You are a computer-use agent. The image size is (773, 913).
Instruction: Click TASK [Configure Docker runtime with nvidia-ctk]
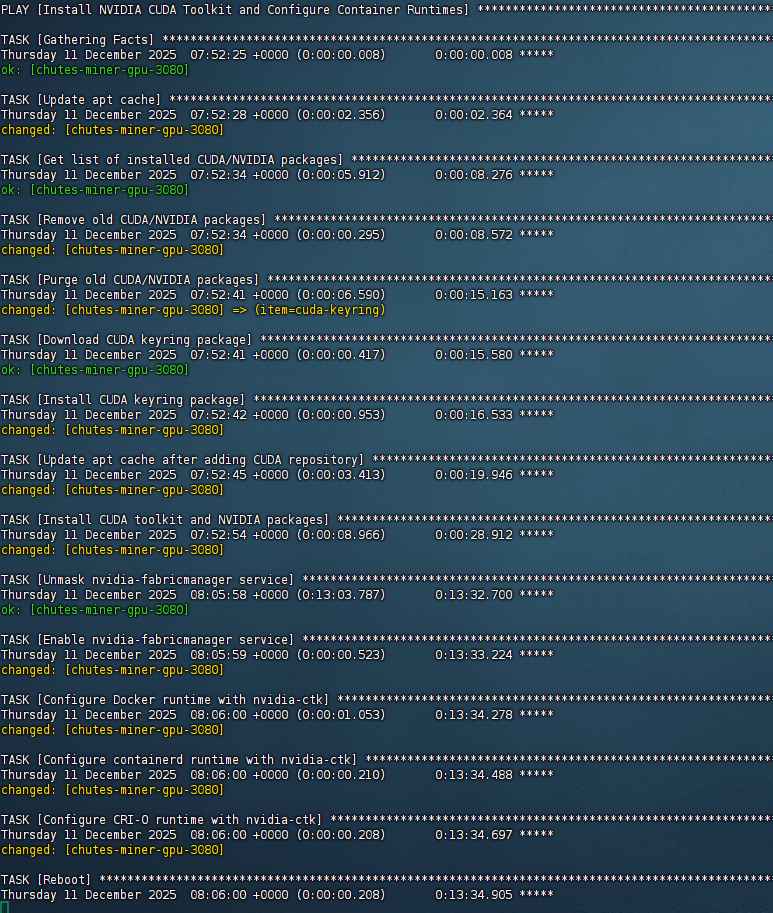(x=165, y=700)
